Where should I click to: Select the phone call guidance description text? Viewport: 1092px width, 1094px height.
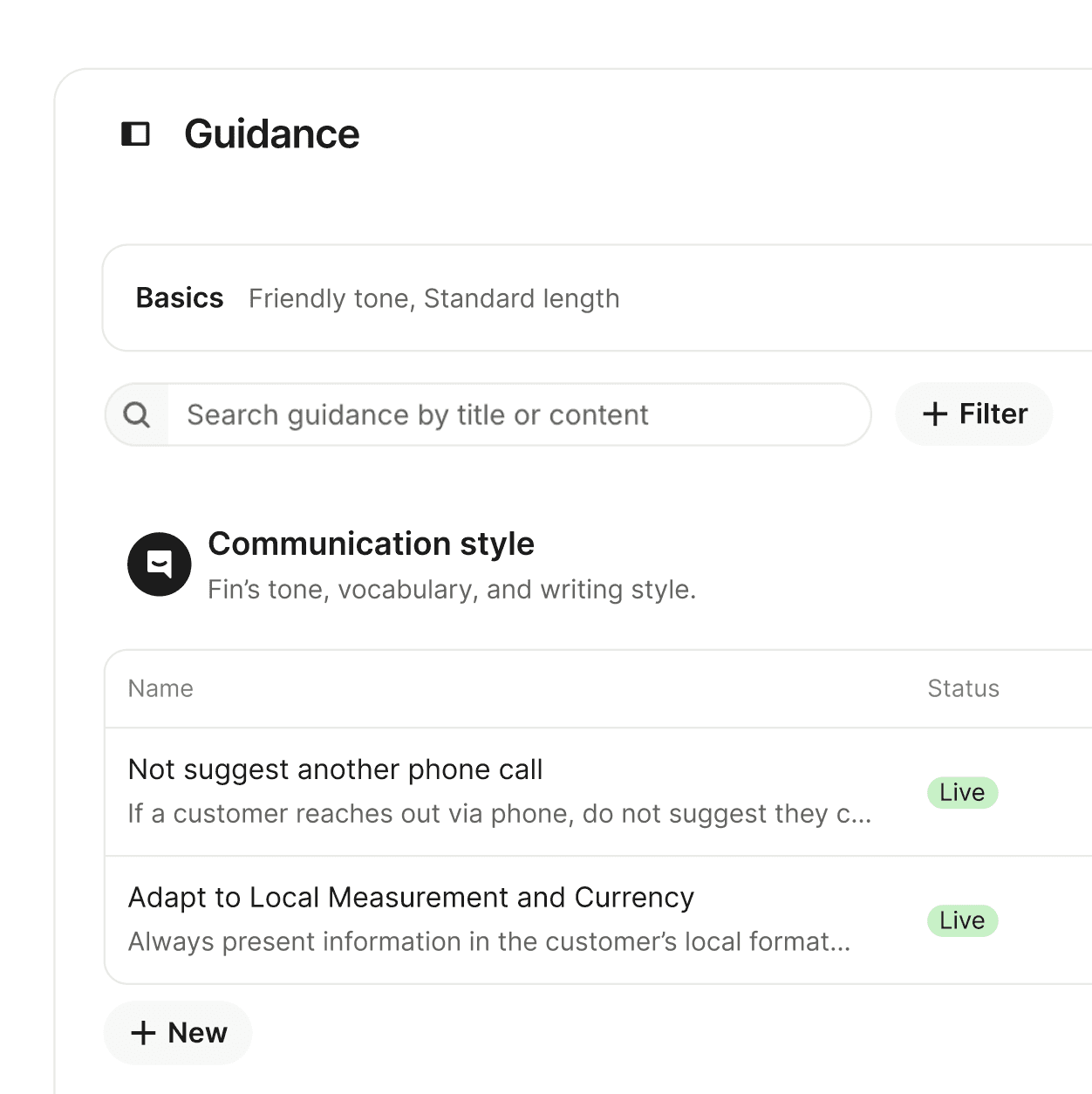[500, 814]
